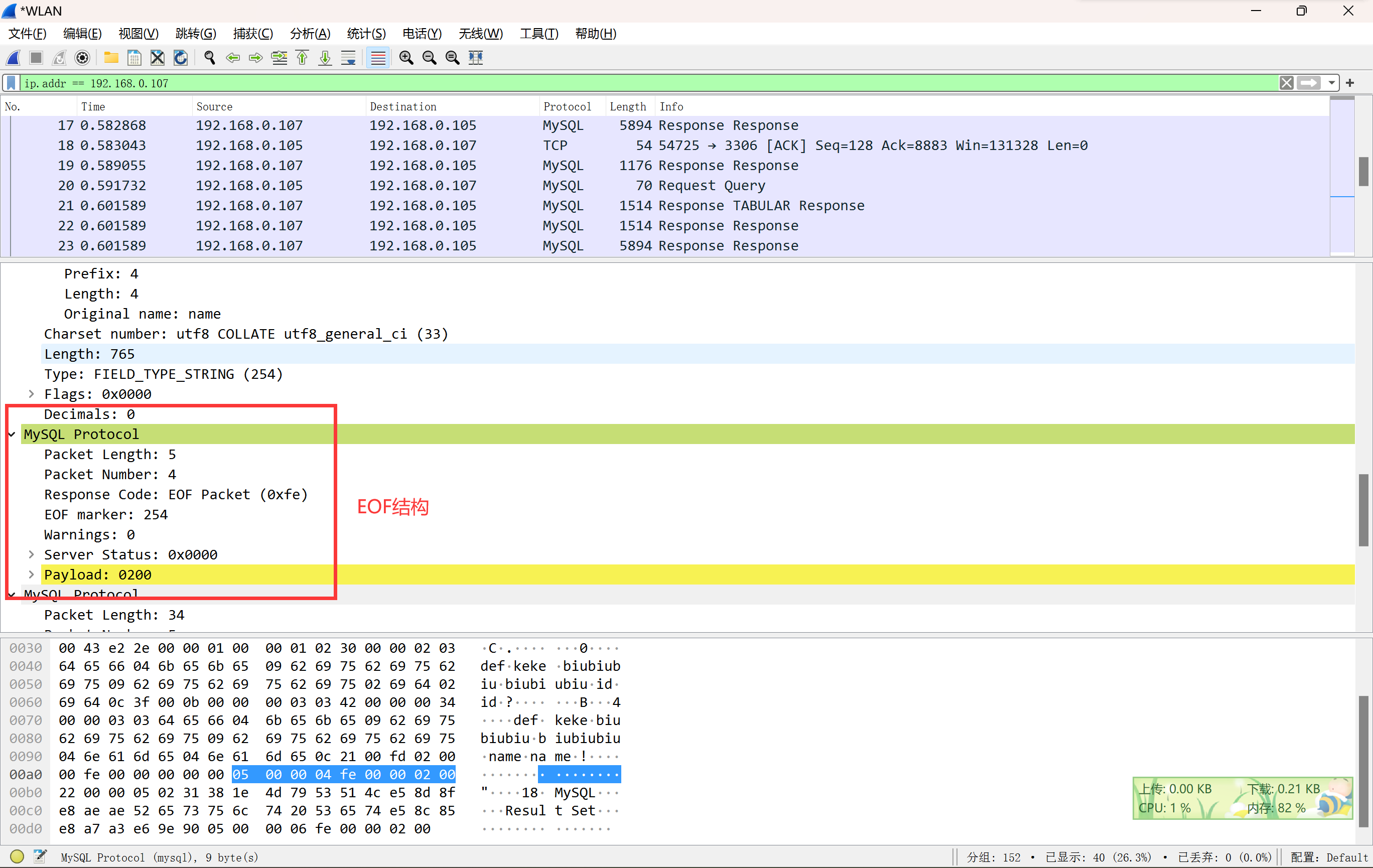Collapse the highlighted MySQL Protocol node
Viewport: 1373px width, 868px height.
(x=12, y=435)
